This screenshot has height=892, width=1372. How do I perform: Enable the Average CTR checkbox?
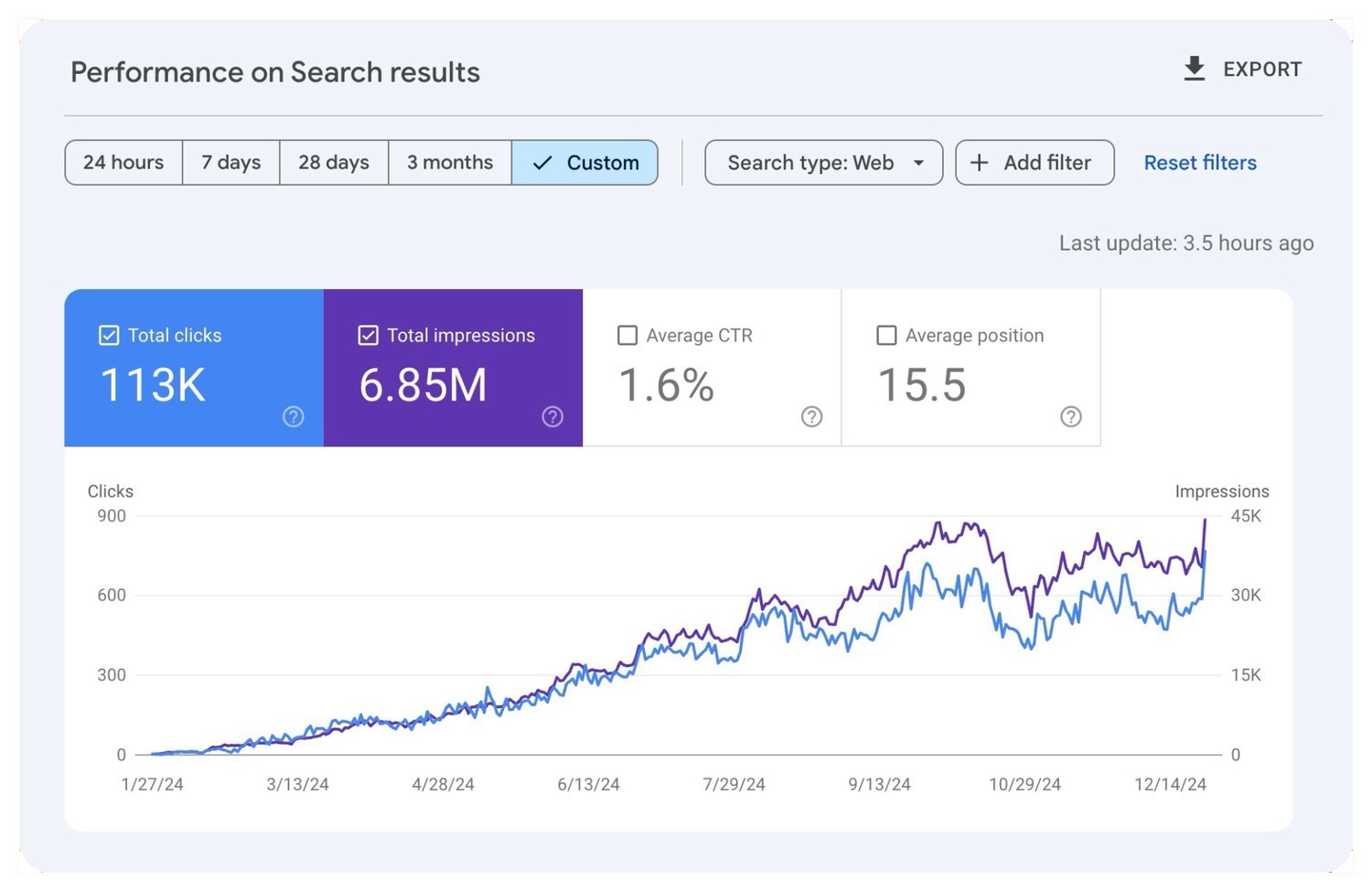coord(627,336)
